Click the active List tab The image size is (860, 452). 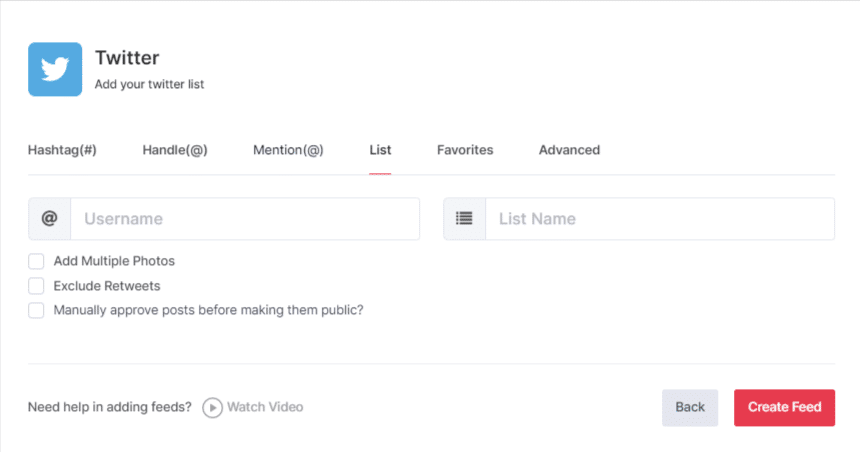[x=380, y=150]
